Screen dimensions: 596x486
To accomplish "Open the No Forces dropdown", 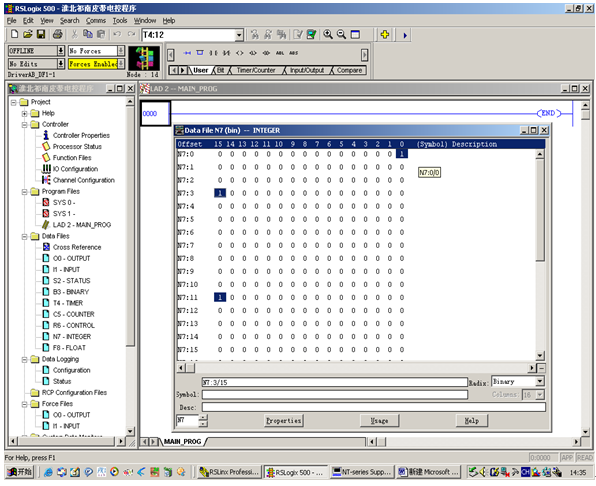I will (121, 51).
